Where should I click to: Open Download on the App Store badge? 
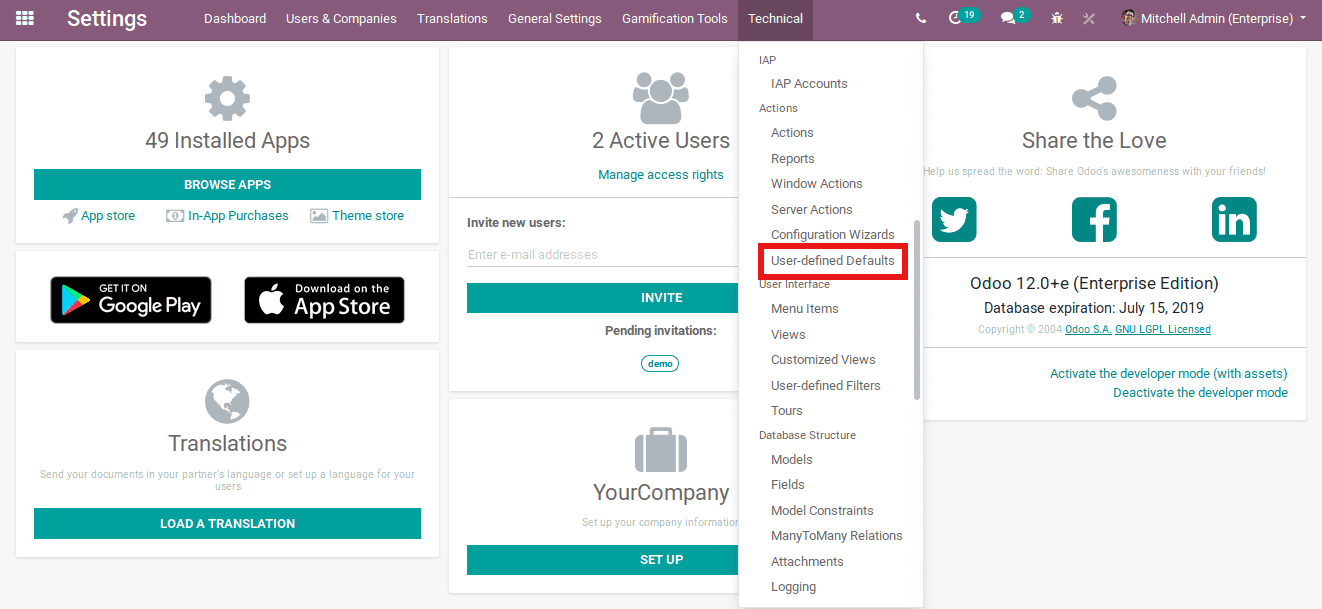point(324,300)
